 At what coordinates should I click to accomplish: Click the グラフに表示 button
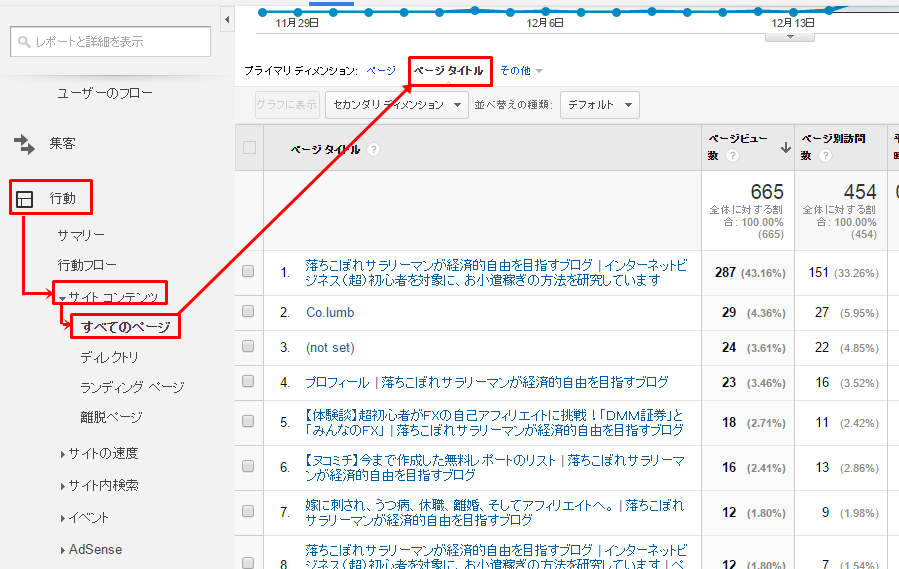tap(287, 105)
